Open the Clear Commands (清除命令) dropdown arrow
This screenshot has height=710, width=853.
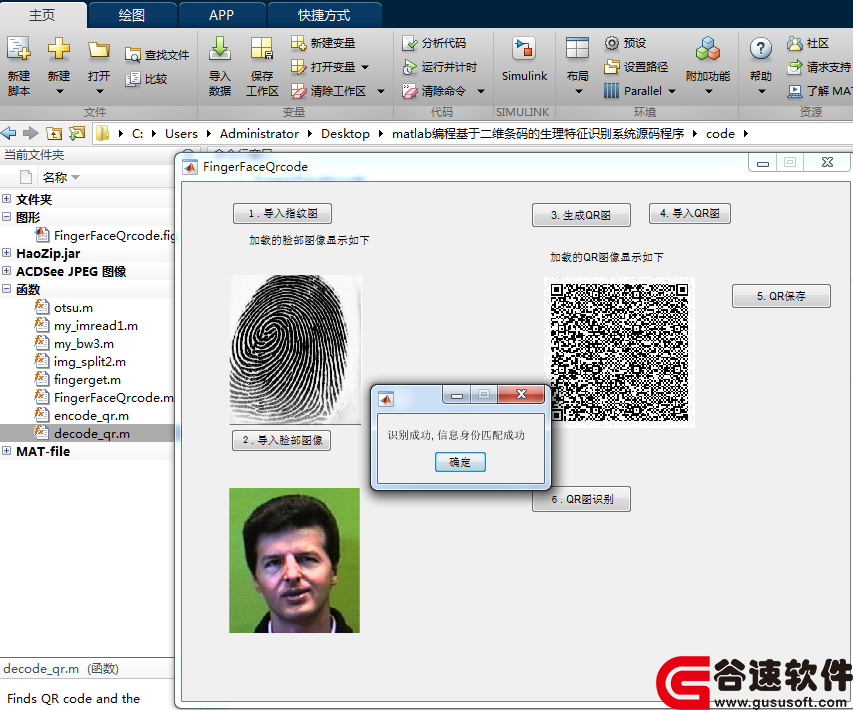click(481, 91)
